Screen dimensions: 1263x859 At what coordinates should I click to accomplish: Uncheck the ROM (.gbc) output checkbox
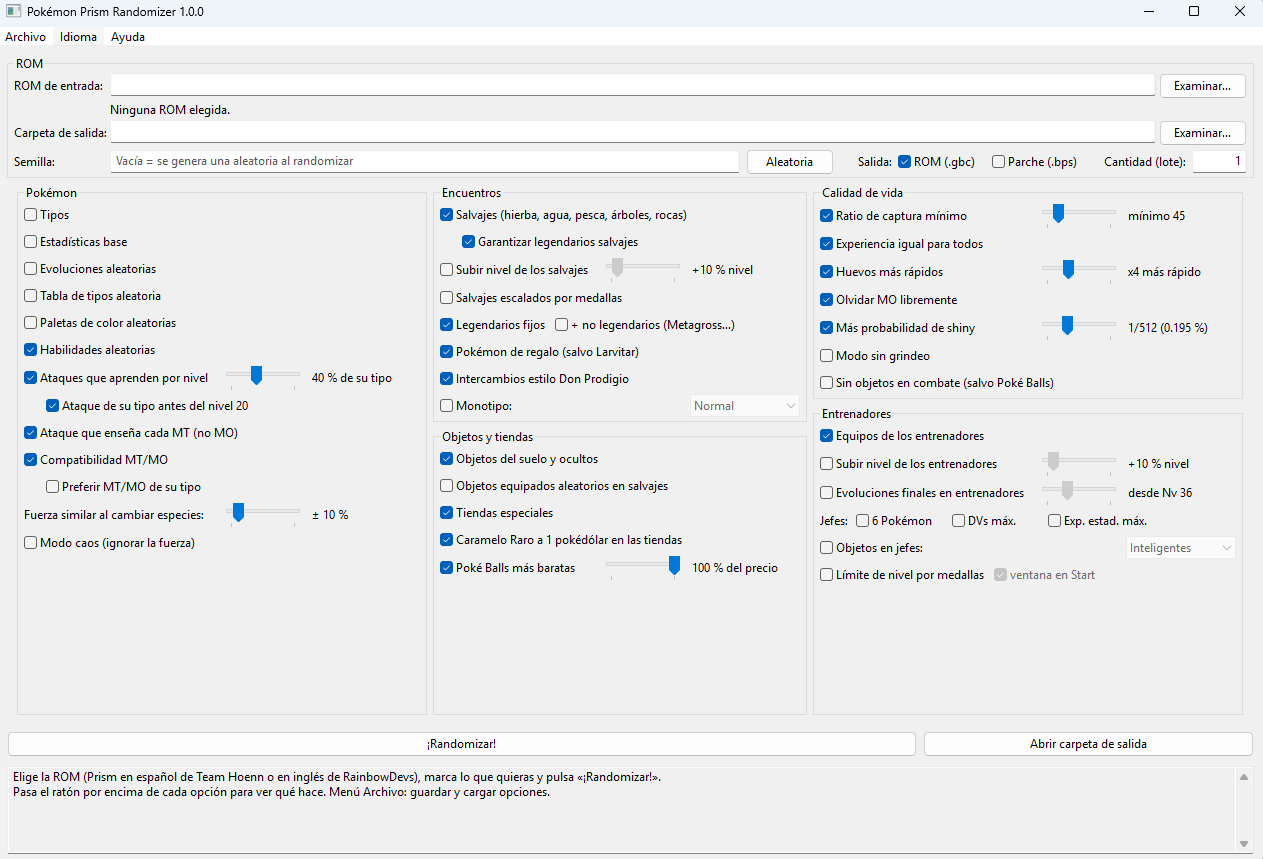tap(904, 162)
